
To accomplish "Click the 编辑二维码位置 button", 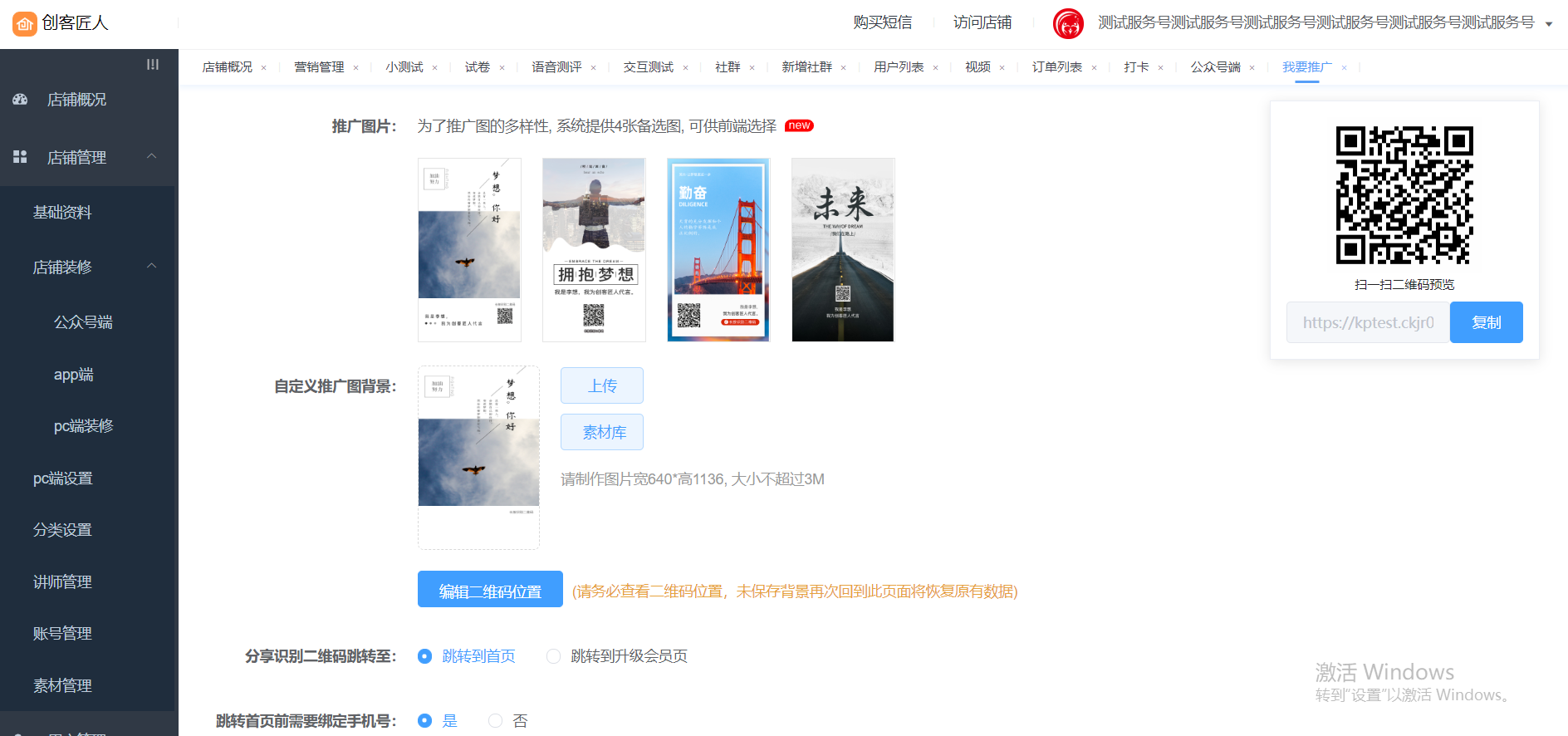I will click(490, 590).
